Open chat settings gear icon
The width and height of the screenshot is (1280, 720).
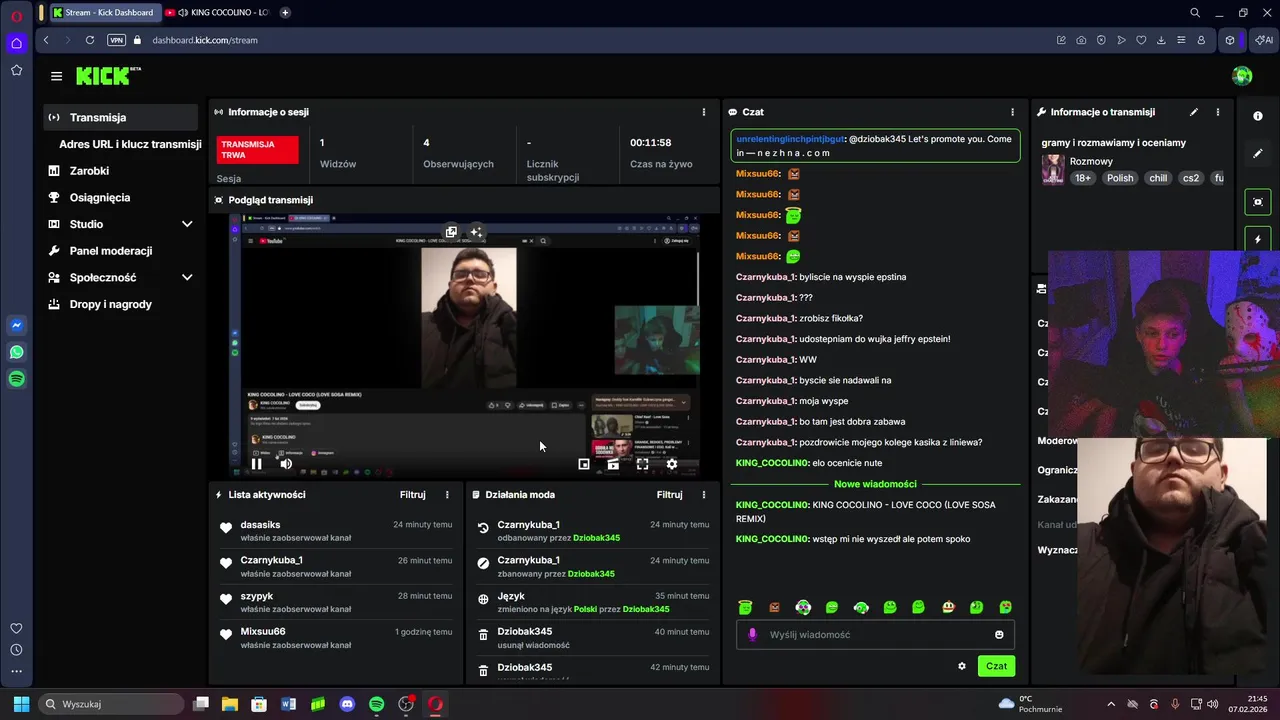962,666
